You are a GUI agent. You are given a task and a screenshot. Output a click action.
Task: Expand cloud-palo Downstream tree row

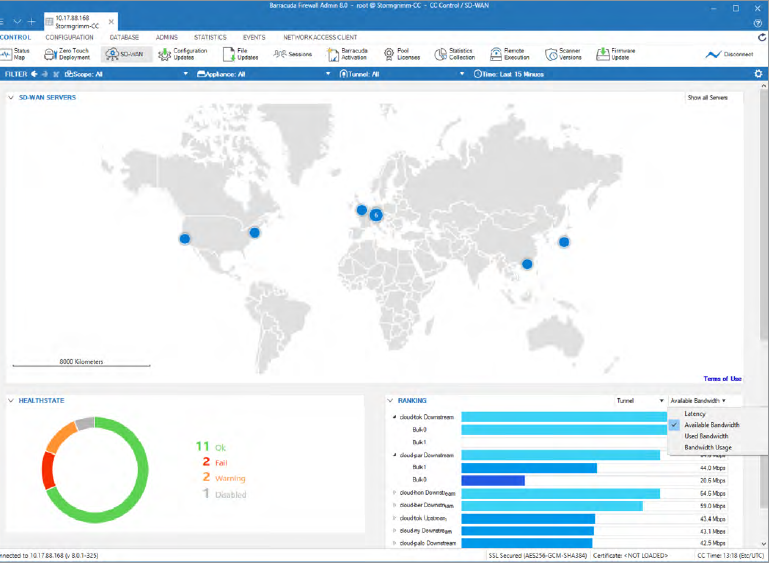(x=394, y=543)
